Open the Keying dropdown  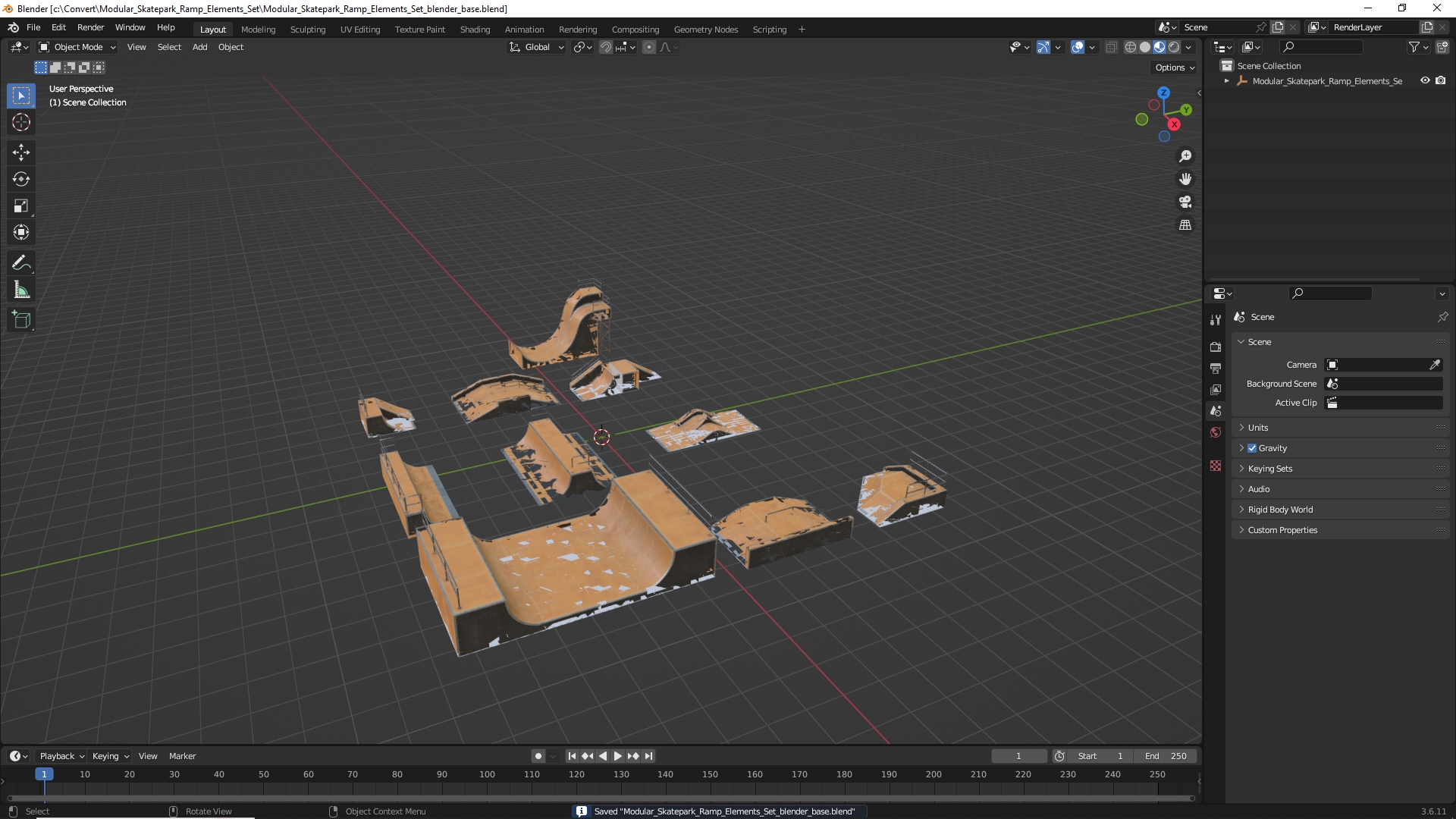click(x=110, y=756)
